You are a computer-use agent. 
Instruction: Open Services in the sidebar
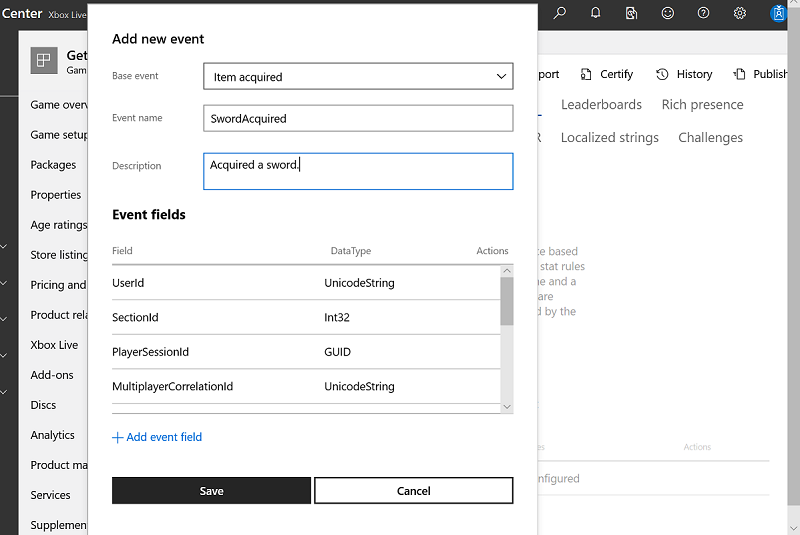point(51,495)
